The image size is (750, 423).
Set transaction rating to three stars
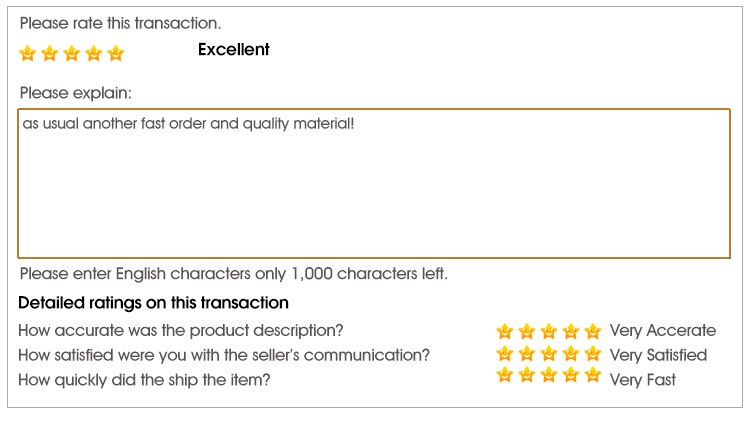coord(72,53)
